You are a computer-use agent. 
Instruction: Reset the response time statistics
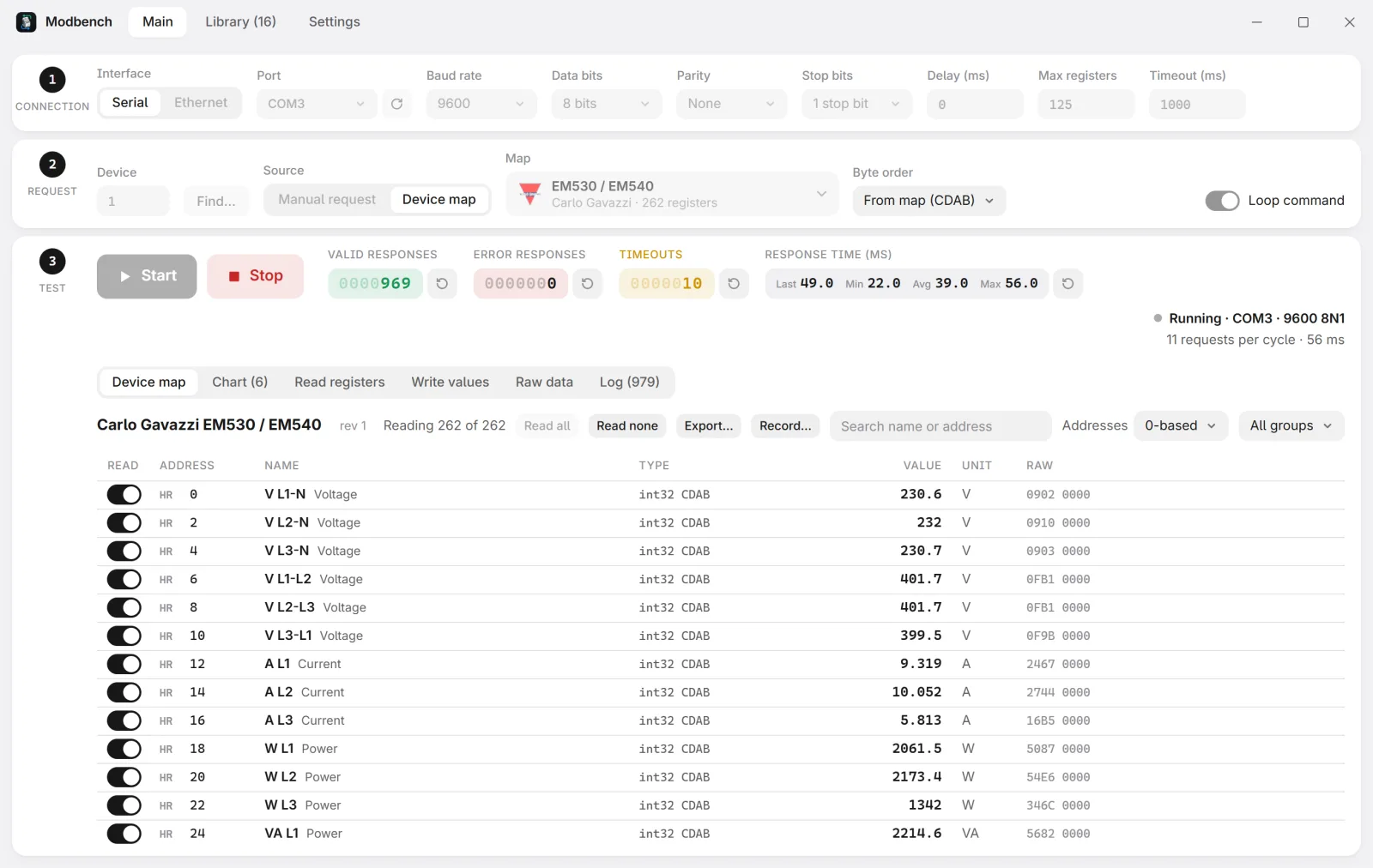1068,283
